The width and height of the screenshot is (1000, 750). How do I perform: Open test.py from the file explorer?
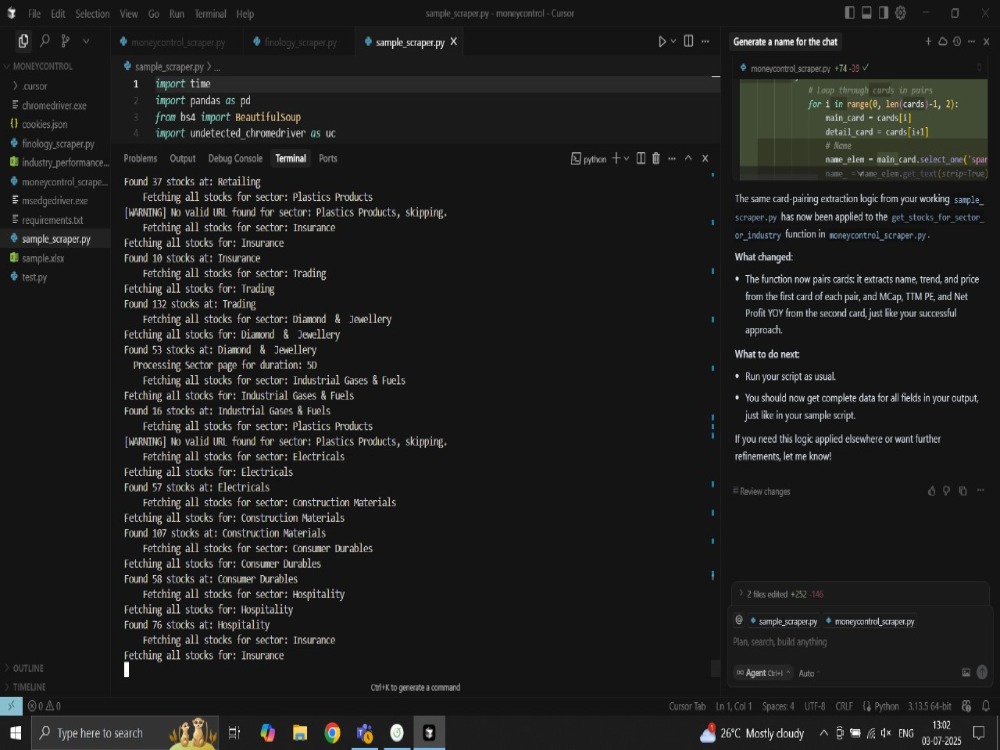click(34, 277)
